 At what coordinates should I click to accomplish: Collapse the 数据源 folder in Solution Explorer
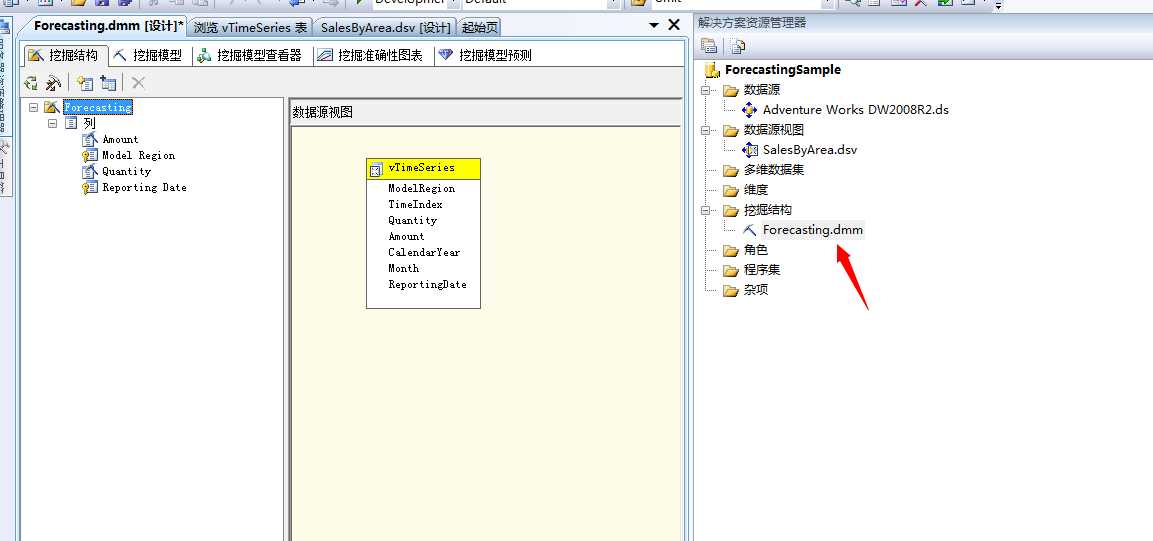point(707,90)
